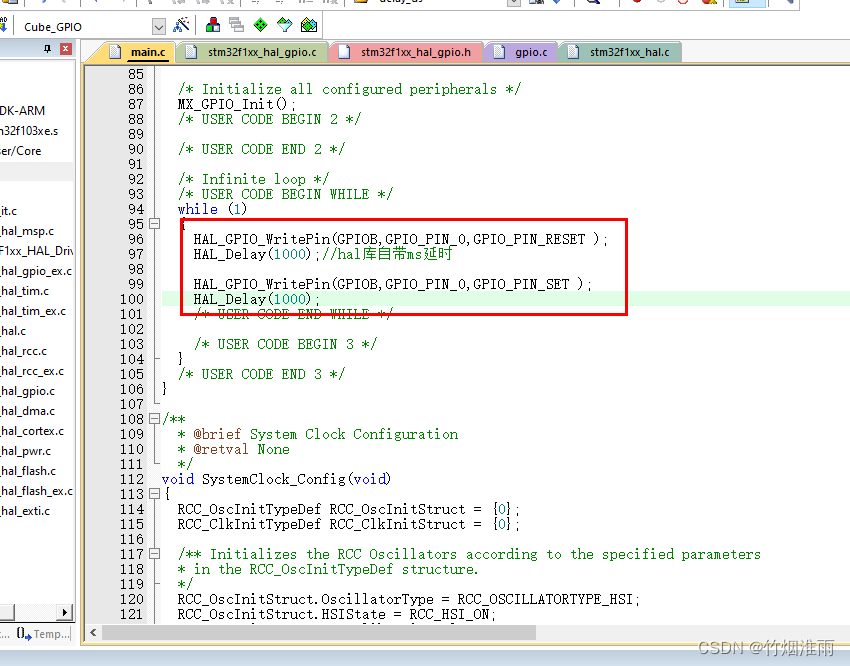Viewport: 850px width, 666px height.
Task: Select hal_flash.c in project tree
Action: 28,471
